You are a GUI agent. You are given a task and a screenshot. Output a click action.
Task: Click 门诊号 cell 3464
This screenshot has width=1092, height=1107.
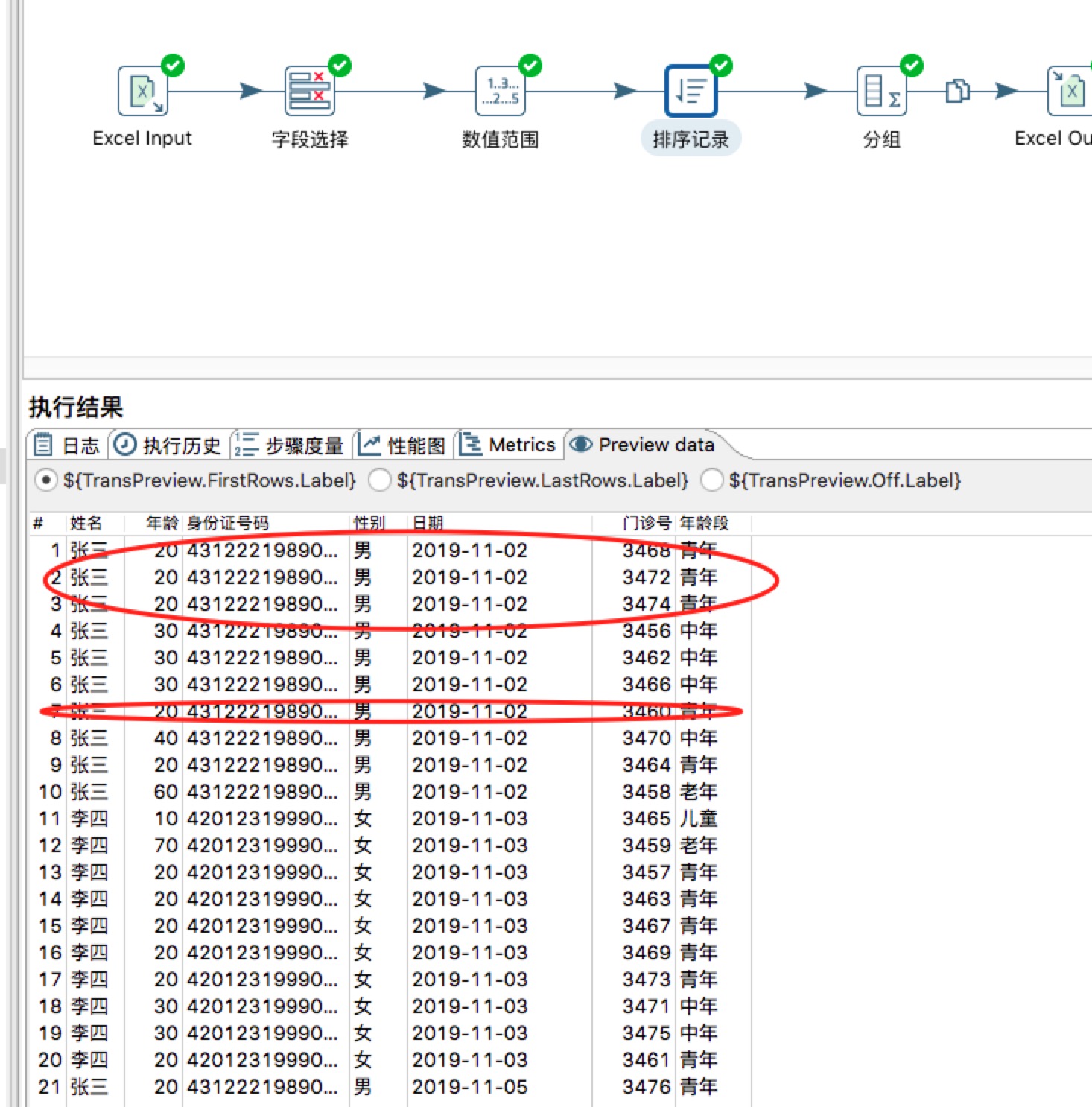[647, 765]
